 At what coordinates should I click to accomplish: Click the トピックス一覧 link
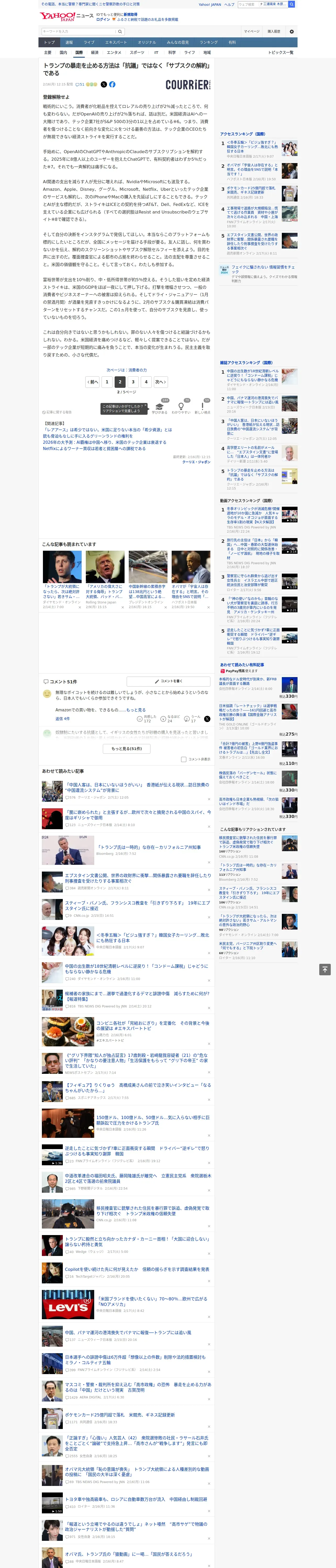tap(281, 52)
